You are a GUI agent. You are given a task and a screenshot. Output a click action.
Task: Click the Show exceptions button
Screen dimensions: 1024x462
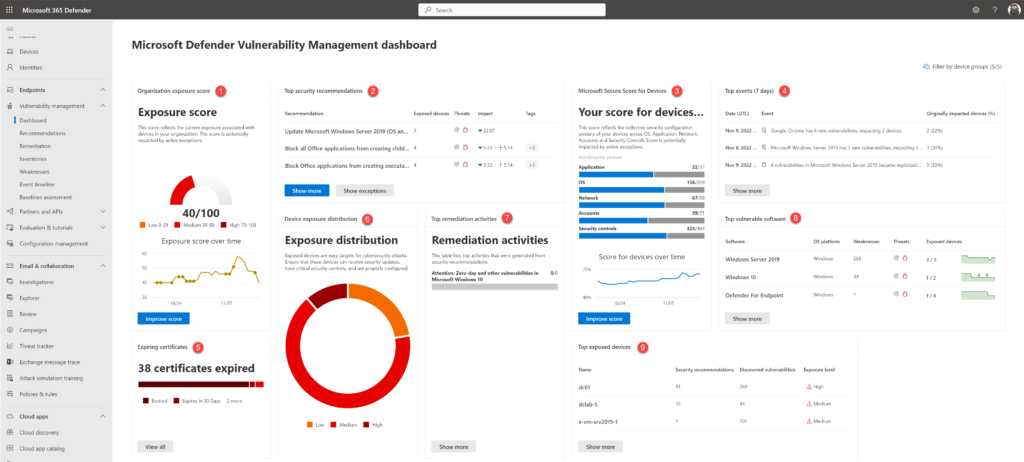coord(365,191)
